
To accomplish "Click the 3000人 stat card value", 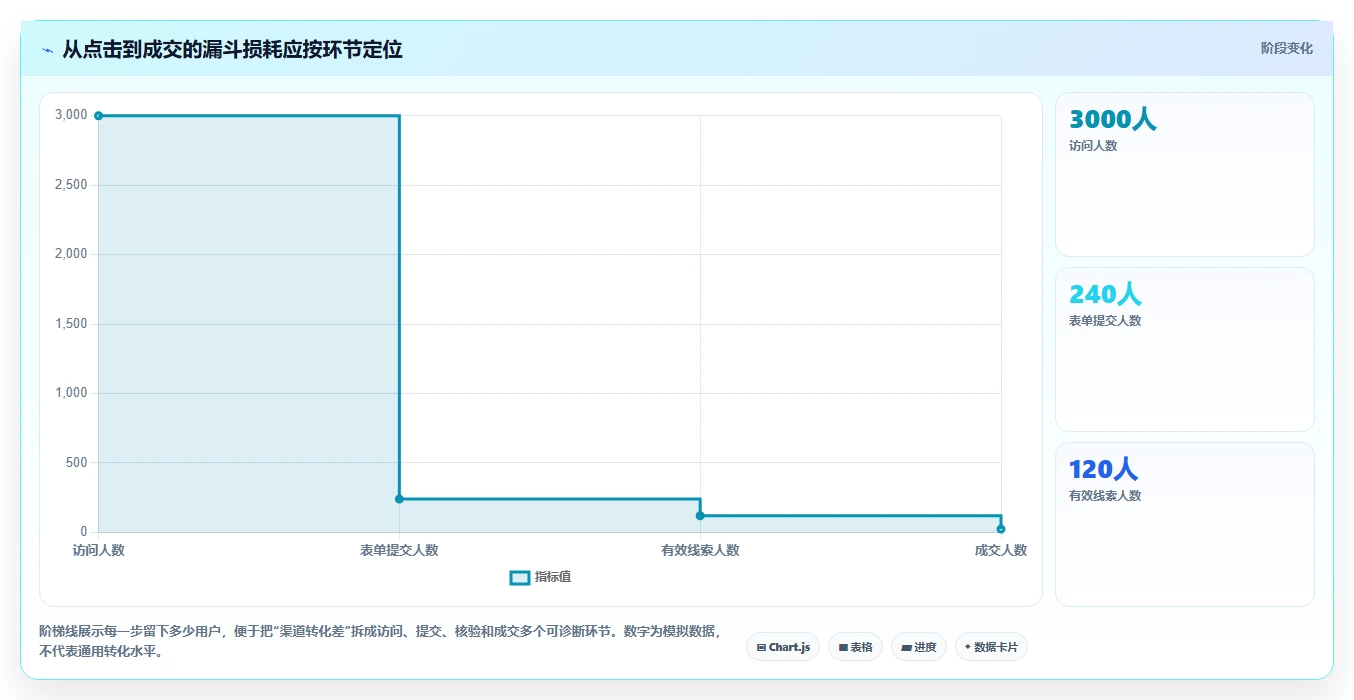I will 1112,120.
